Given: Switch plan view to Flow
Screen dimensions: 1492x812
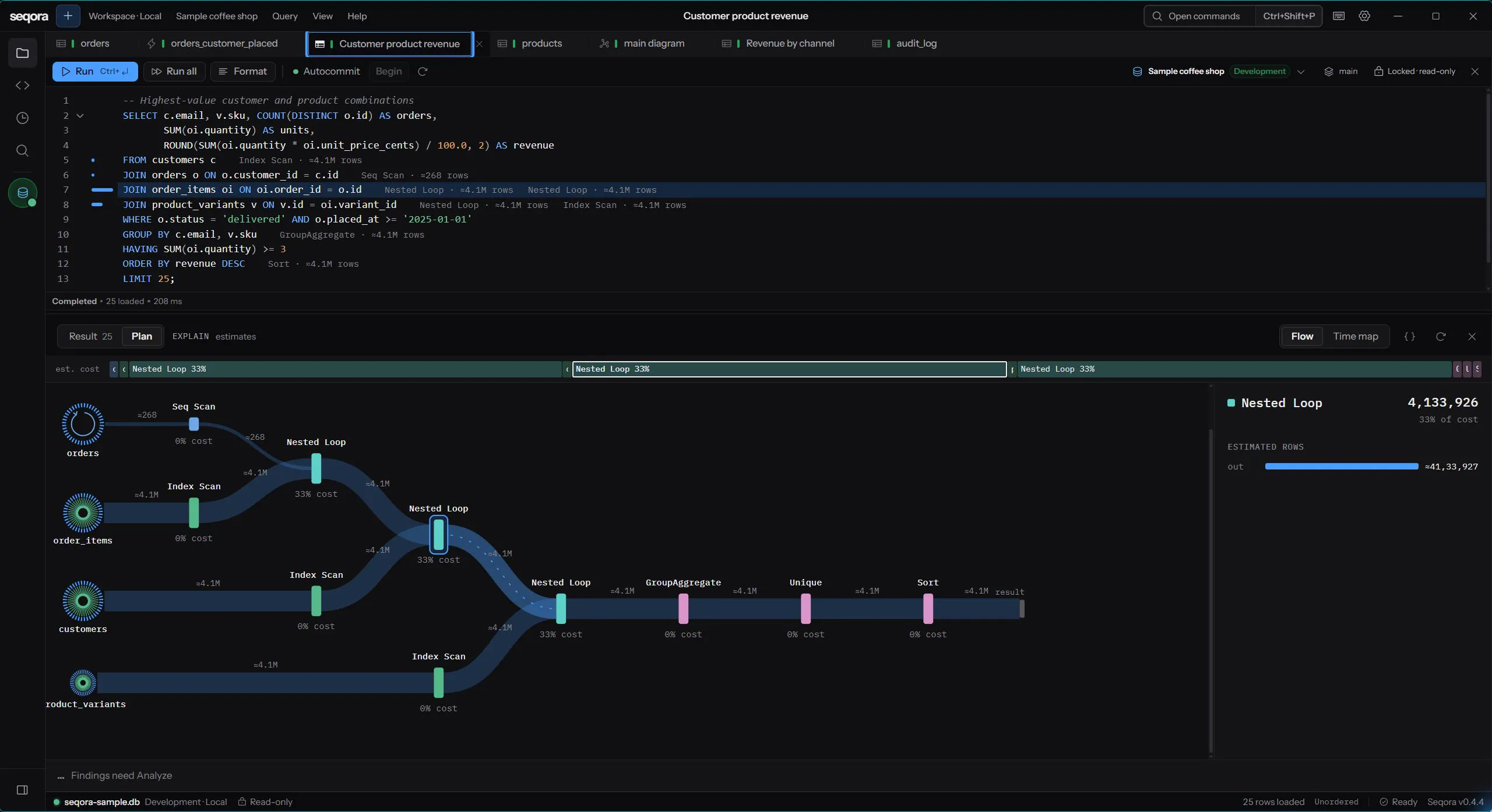Looking at the screenshot, I should click(1302, 336).
